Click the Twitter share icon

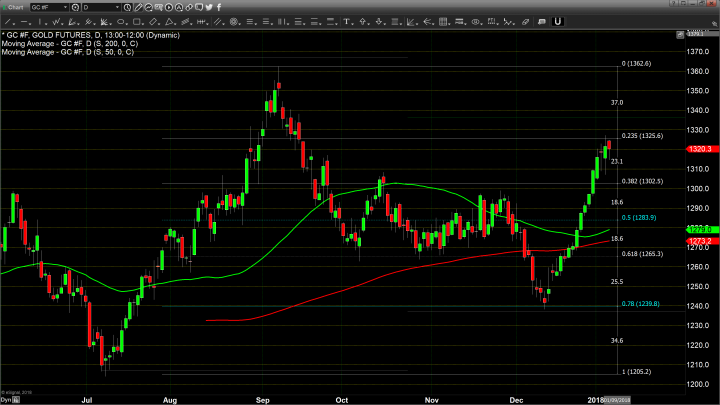click(209, 7)
